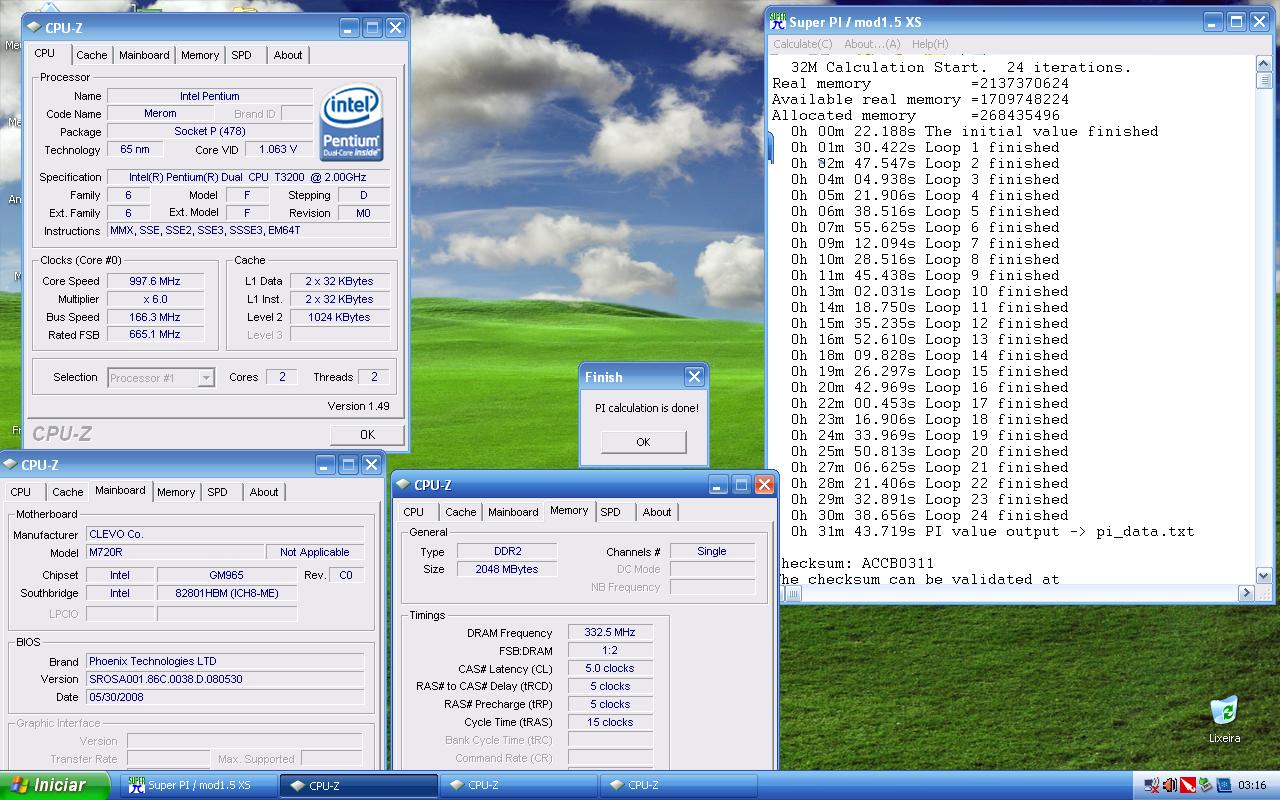
Task: Click the Bus Speed value 166.3 MHz
Action: 157,317
